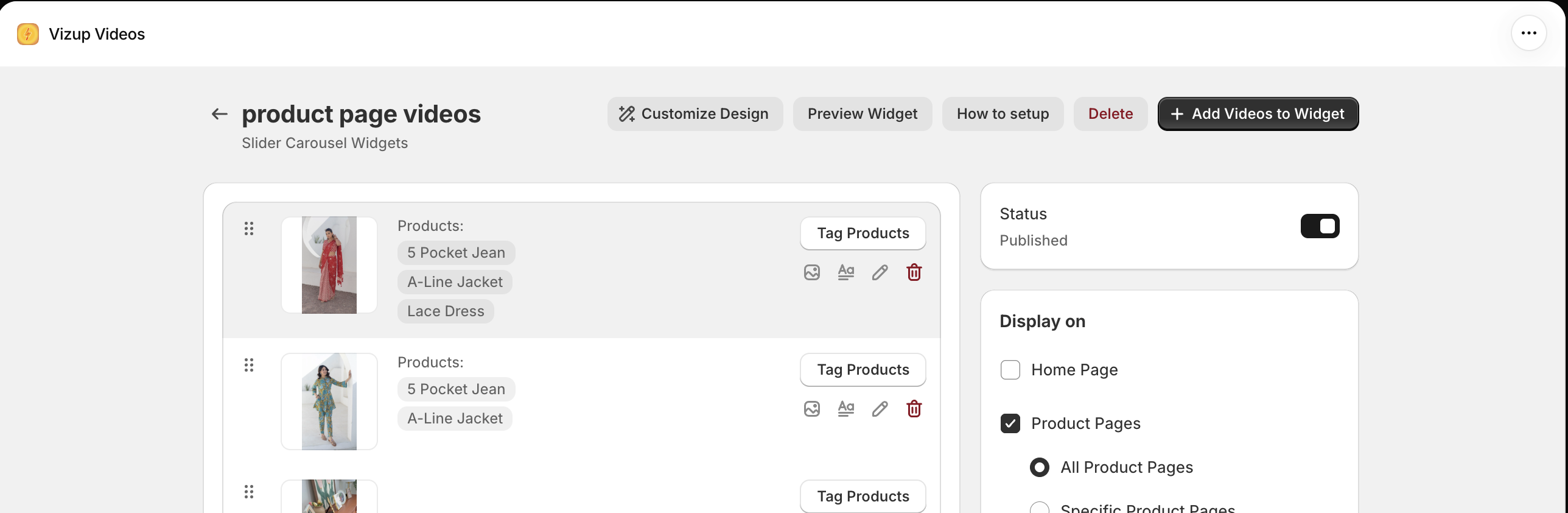The image size is (1568, 513).
Task: Delete the green outfit video with trash icon
Action: tap(914, 409)
